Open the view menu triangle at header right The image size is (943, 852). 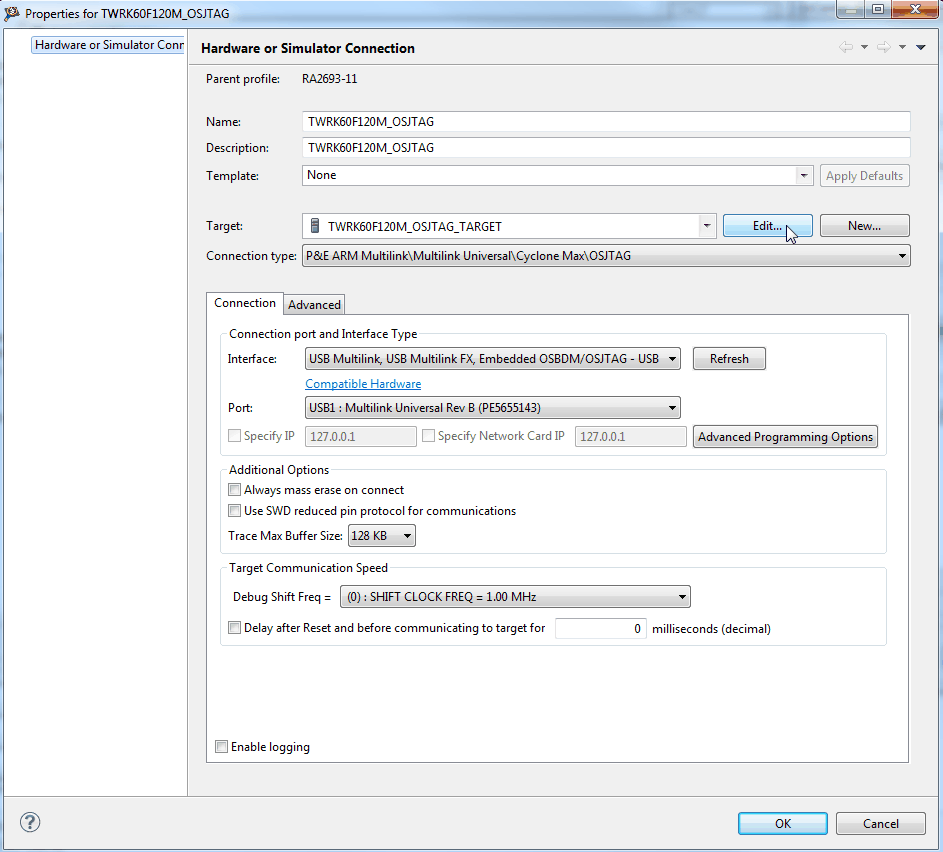[x=921, y=47]
